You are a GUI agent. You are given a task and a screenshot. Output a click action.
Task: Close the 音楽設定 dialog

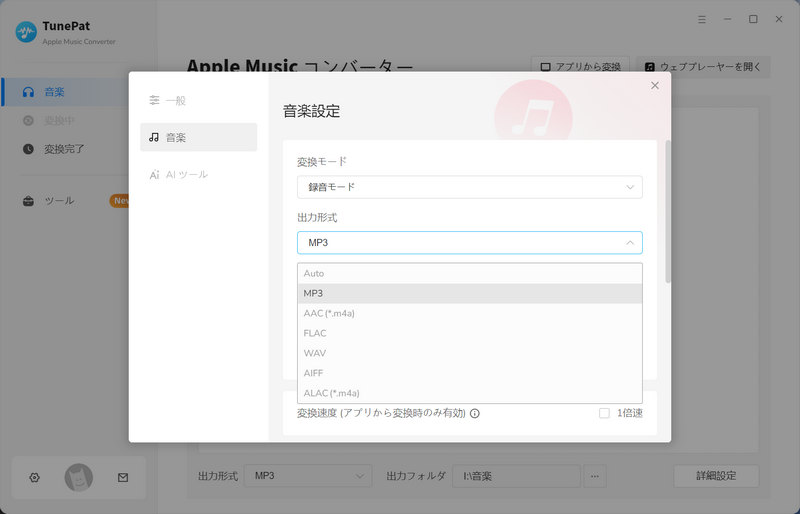pyautogui.click(x=655, y=85)
